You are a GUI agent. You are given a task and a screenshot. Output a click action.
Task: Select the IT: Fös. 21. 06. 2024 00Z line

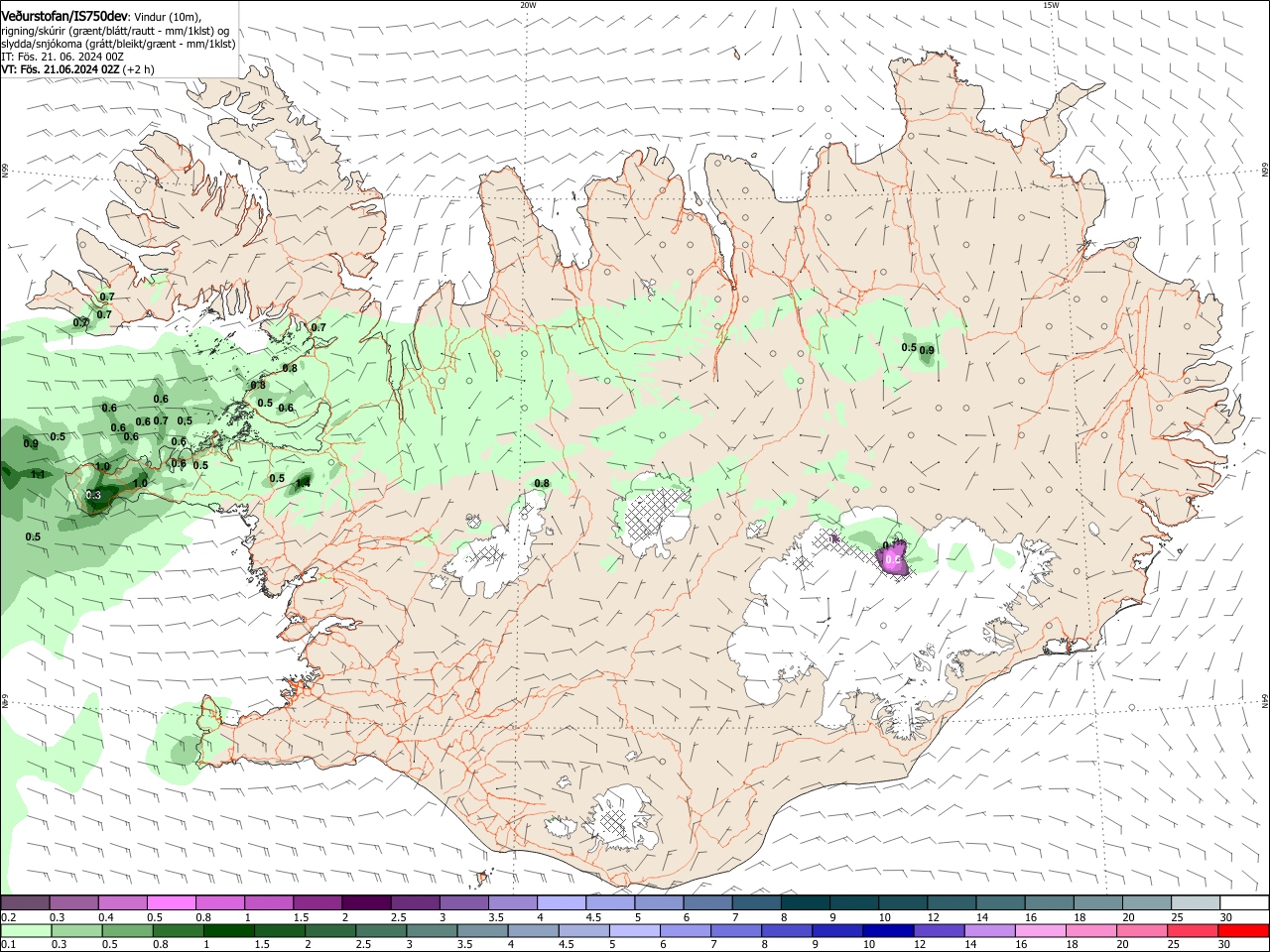click(x=63, y=57)
